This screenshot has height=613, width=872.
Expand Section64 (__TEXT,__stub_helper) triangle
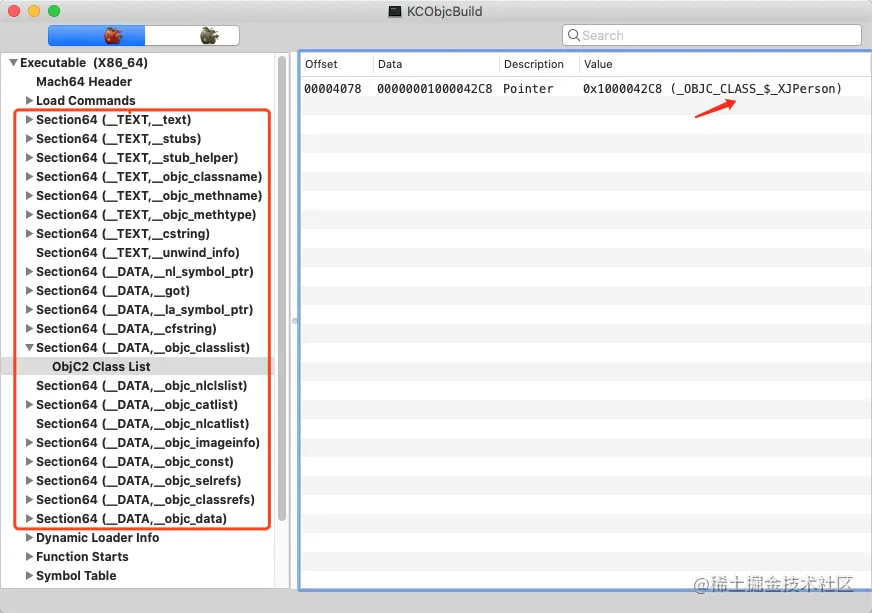[x=29, y=157]
